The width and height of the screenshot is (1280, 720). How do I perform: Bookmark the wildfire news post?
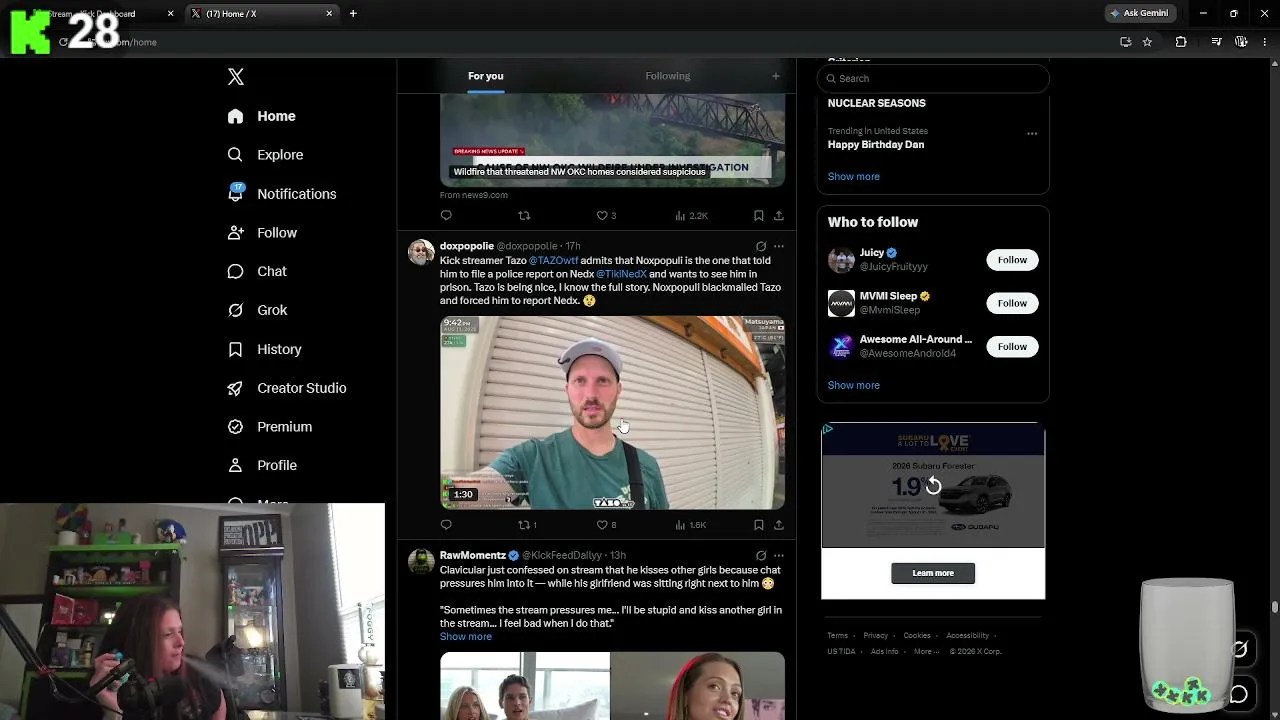[759, 215]
